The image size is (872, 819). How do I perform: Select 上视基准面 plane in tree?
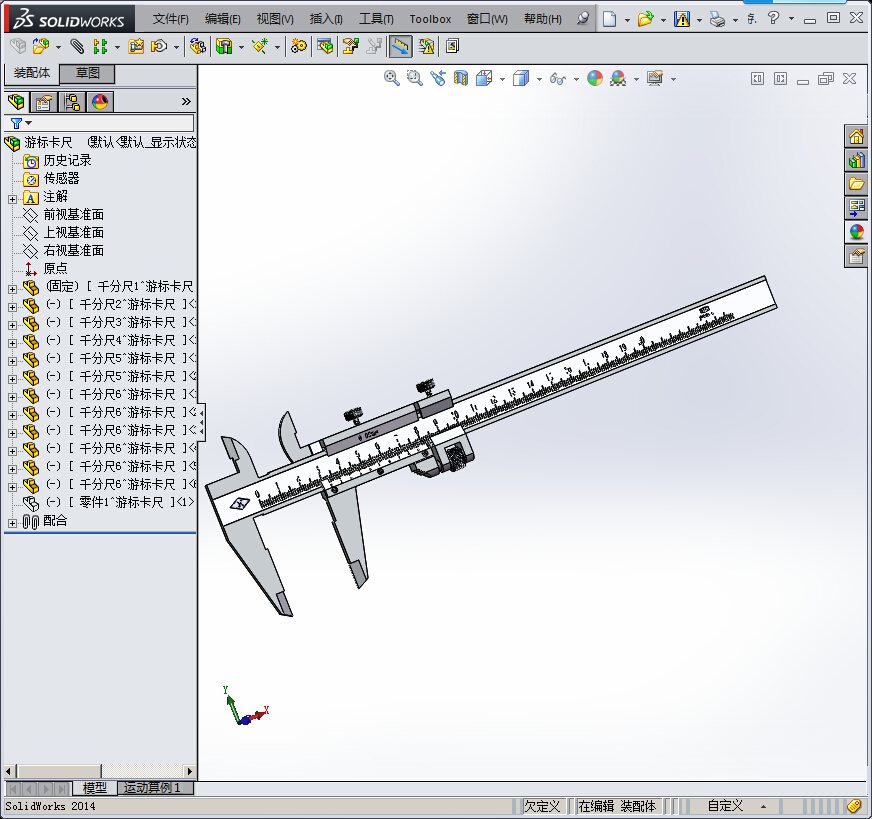pyautogui.click(x=73, y=232)
